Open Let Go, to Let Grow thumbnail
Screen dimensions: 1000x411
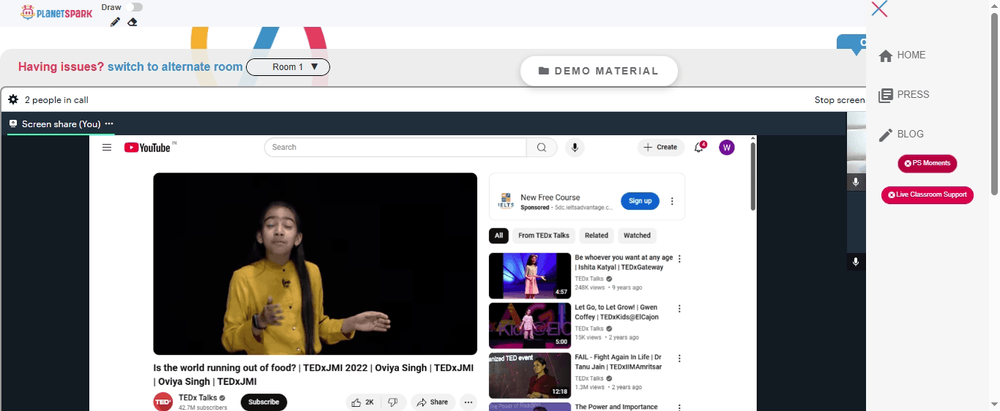(530, 325)
